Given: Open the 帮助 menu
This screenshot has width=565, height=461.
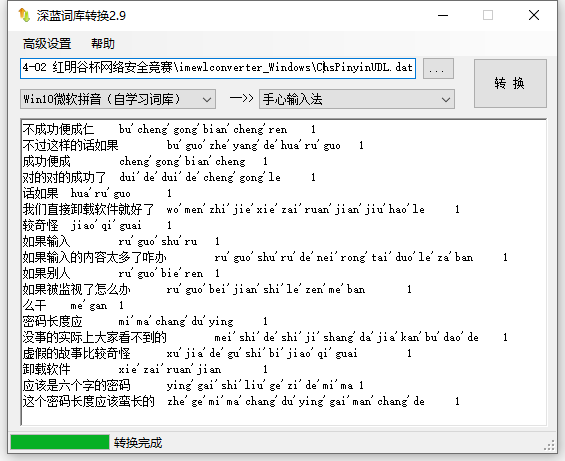Looking at the screenshot, I should click(x=103, y=44).
